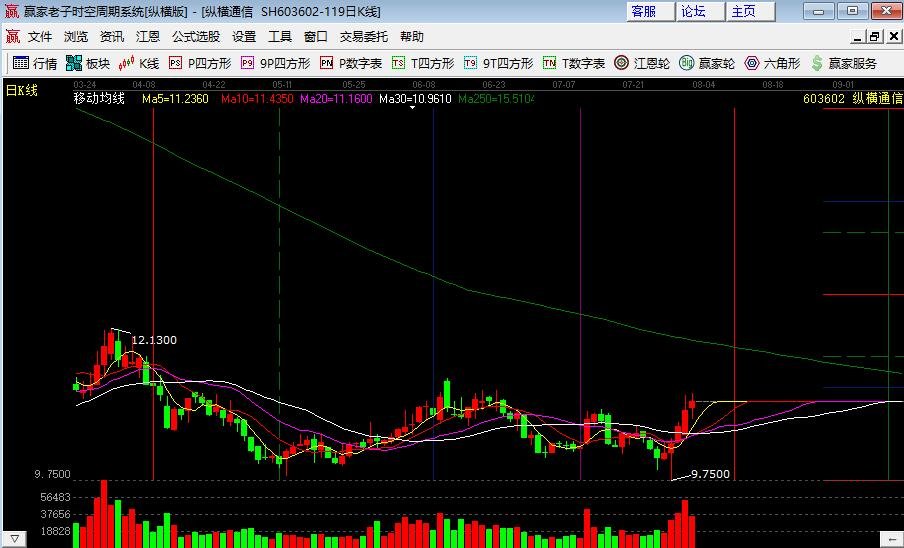This screenshot has width=904, height=548.
Task: Open the 六角形 hexagon tool
Action: click(x=772, y=63)
